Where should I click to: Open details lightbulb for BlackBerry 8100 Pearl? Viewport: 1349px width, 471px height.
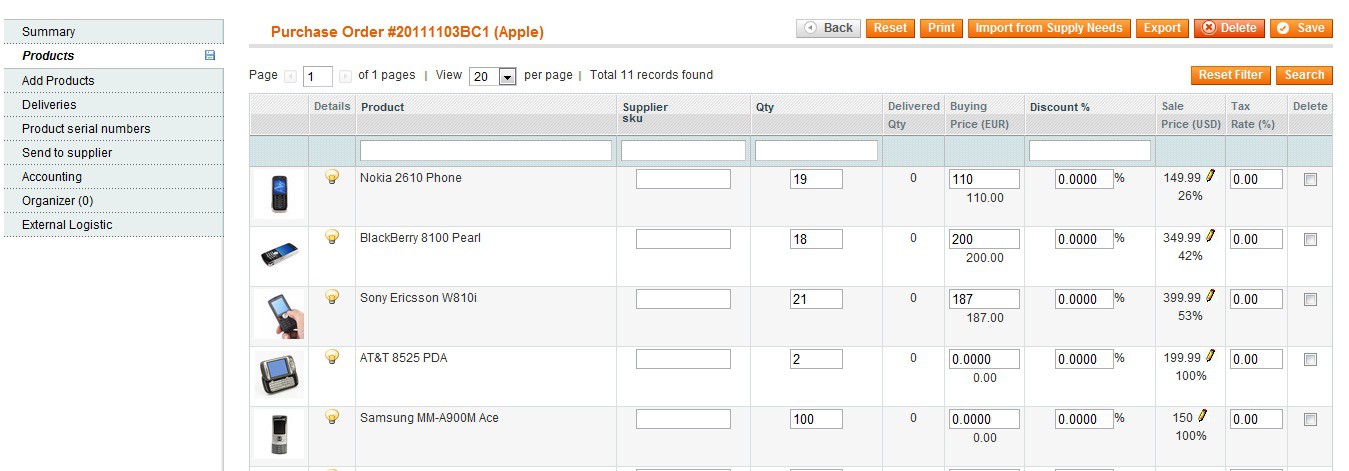pos(332,237)
